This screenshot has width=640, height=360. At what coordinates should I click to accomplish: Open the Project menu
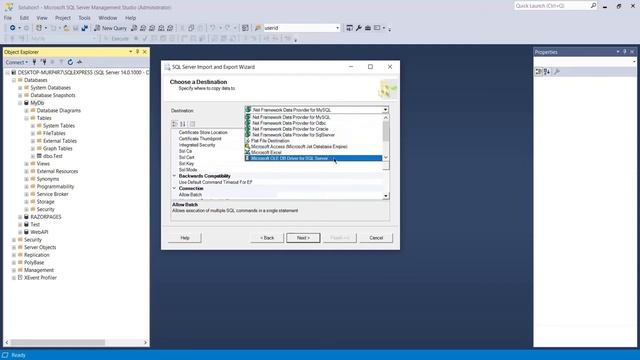point(62,18)
